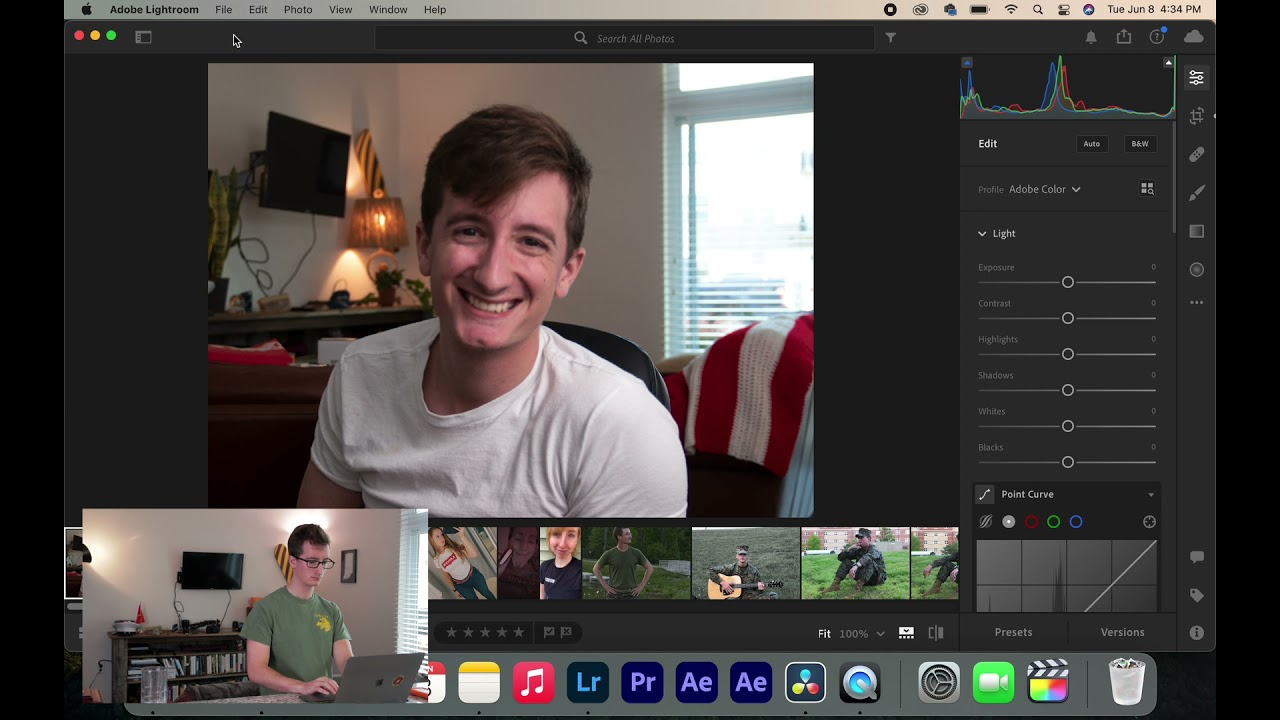Open the Keywords tag panel

tap(1196, 595)
